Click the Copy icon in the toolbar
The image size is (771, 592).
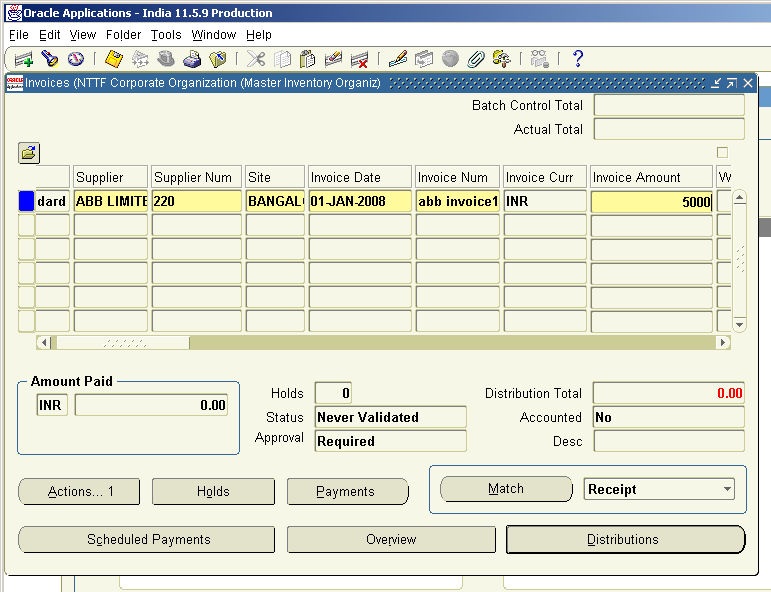coord(282,59)
